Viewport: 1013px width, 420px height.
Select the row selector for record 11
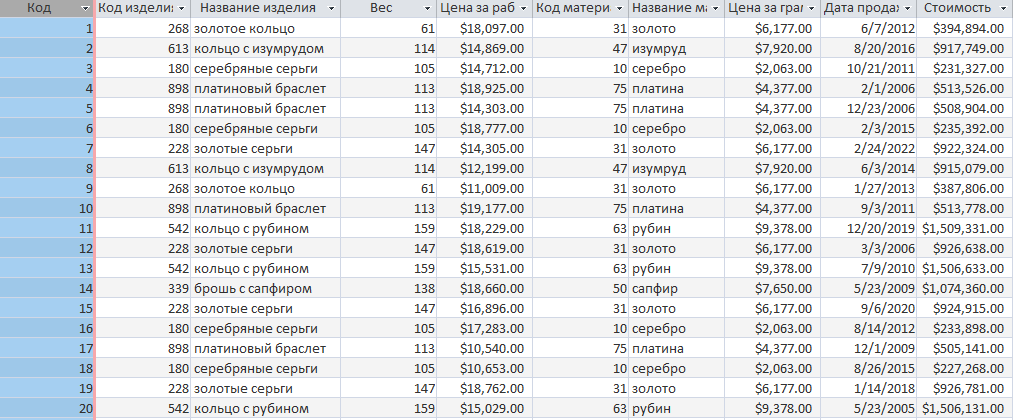pyautogui.click(x=47, y=228)
